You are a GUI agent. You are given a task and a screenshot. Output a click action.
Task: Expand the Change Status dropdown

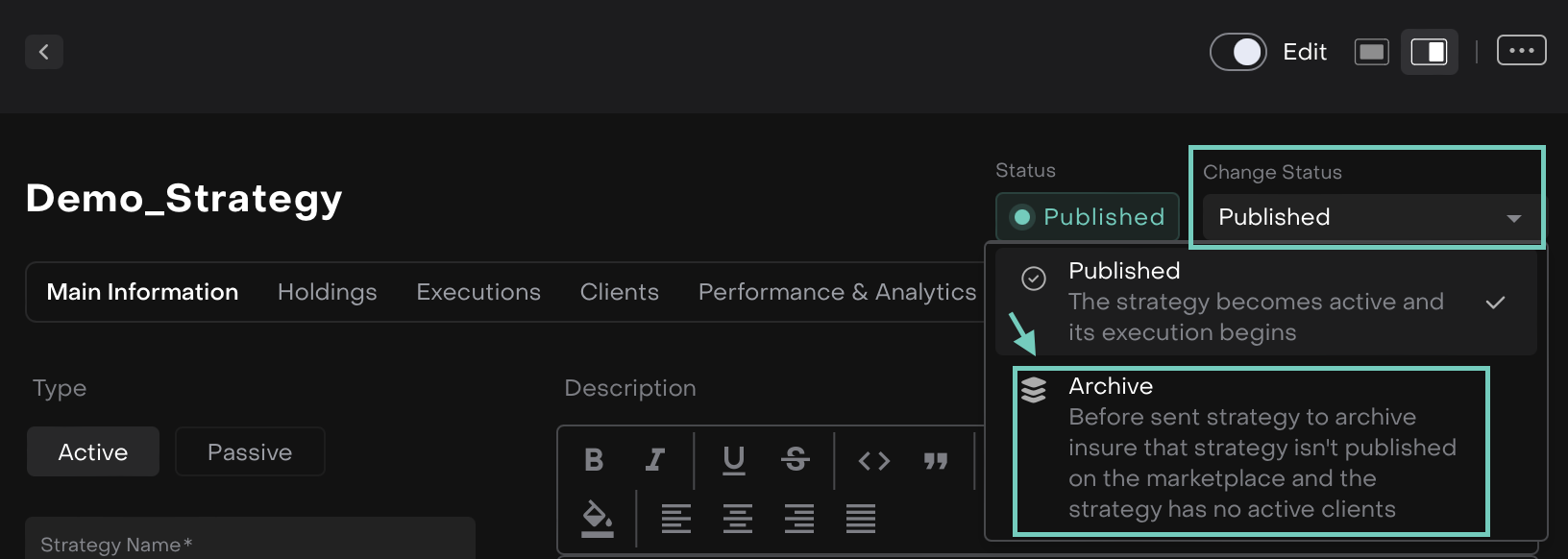point(1369,217)
